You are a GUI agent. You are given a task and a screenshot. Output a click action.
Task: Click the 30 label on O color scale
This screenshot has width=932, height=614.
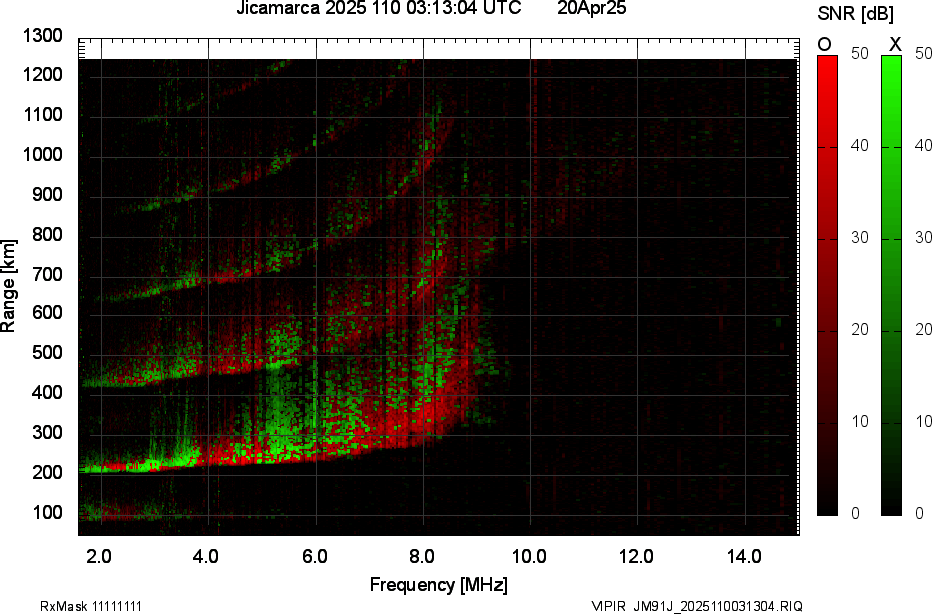click(859, 238)
